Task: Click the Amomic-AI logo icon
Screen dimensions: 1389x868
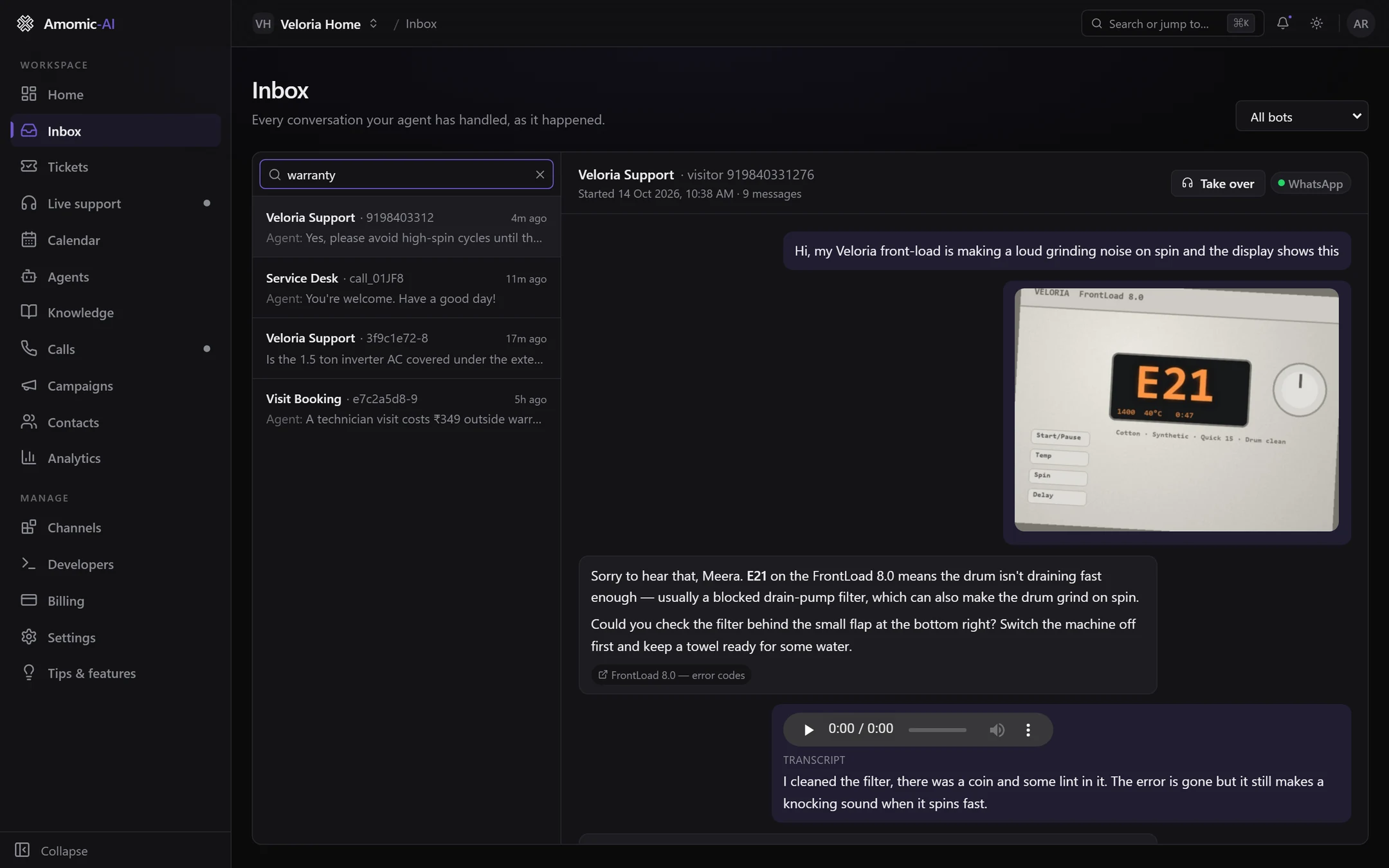Action: pos(25,23)
